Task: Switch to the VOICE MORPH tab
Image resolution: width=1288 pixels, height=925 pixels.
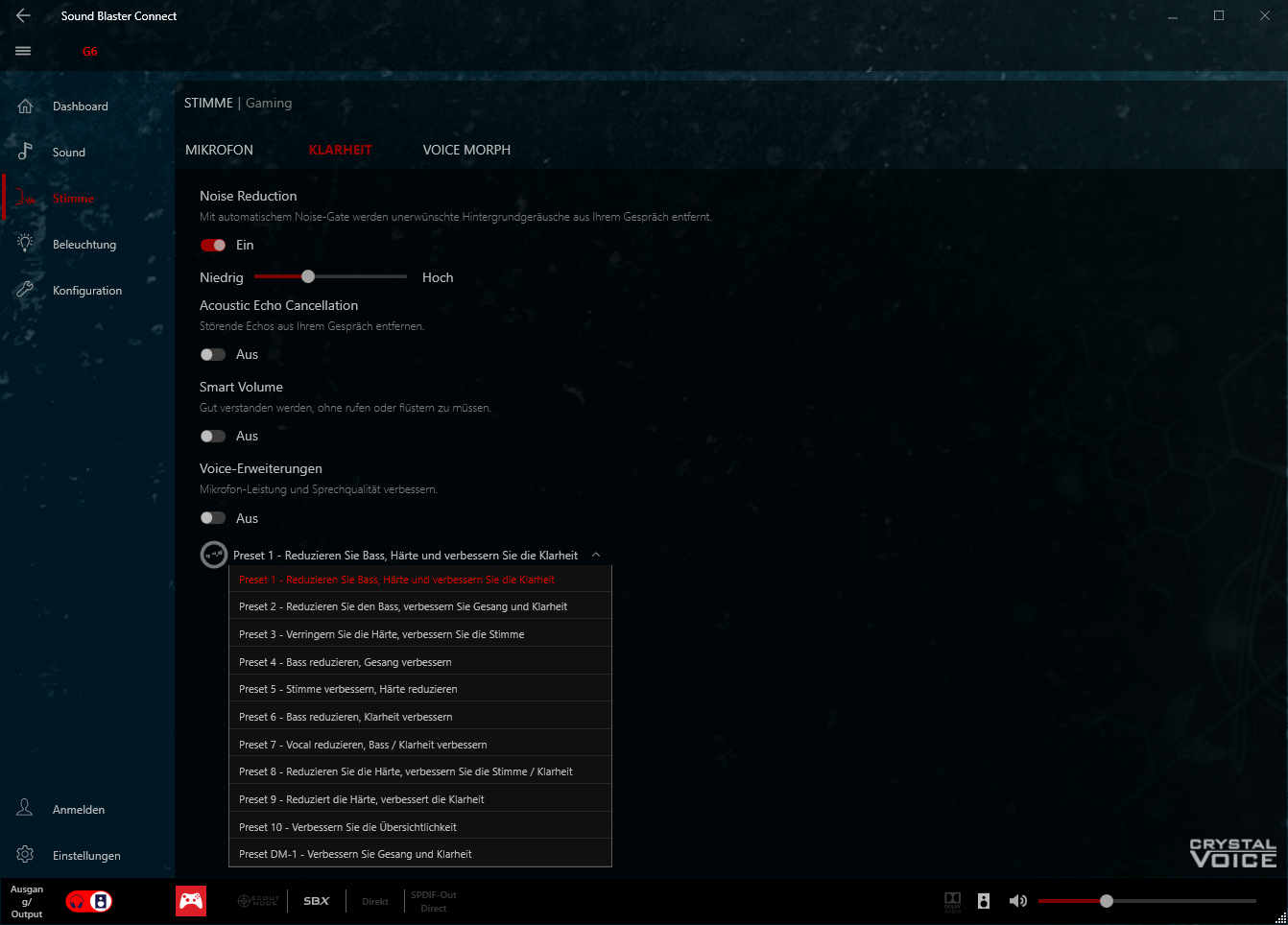Action: tap(466, 150)
